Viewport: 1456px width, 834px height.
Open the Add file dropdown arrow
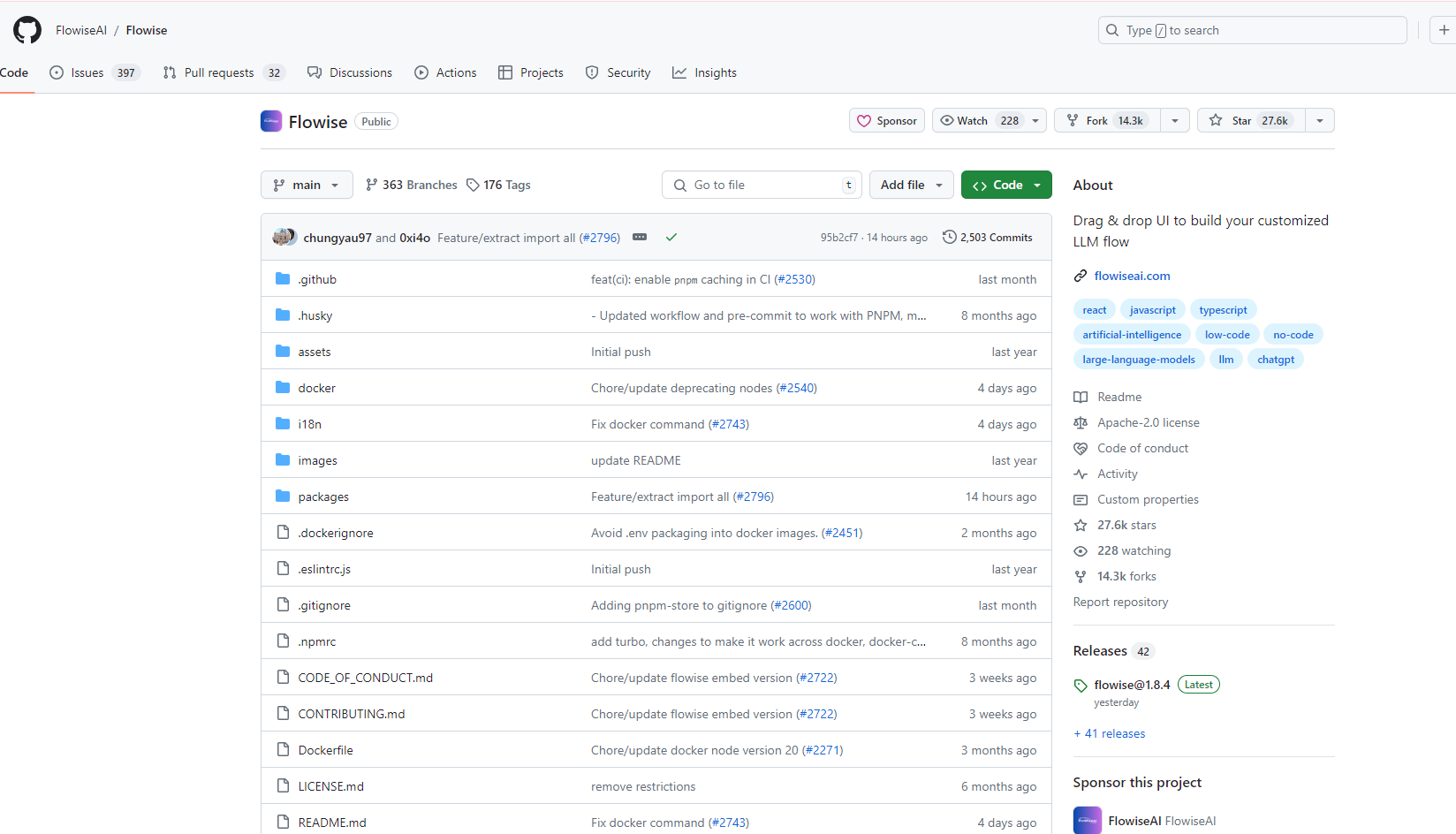coord(938,185)
